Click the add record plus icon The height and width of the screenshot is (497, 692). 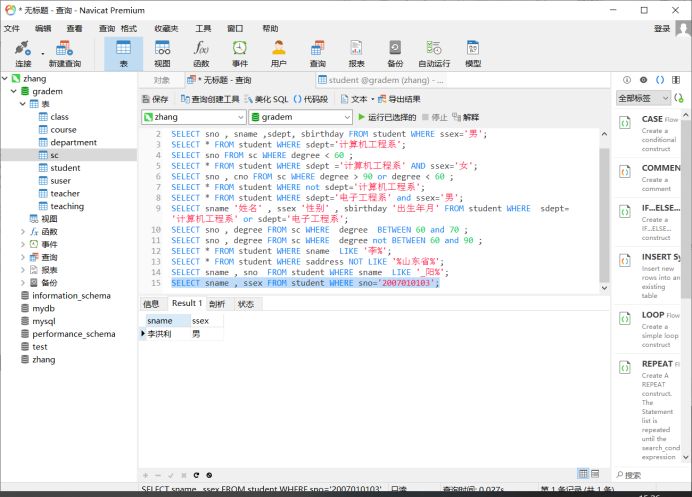[145, 475]
